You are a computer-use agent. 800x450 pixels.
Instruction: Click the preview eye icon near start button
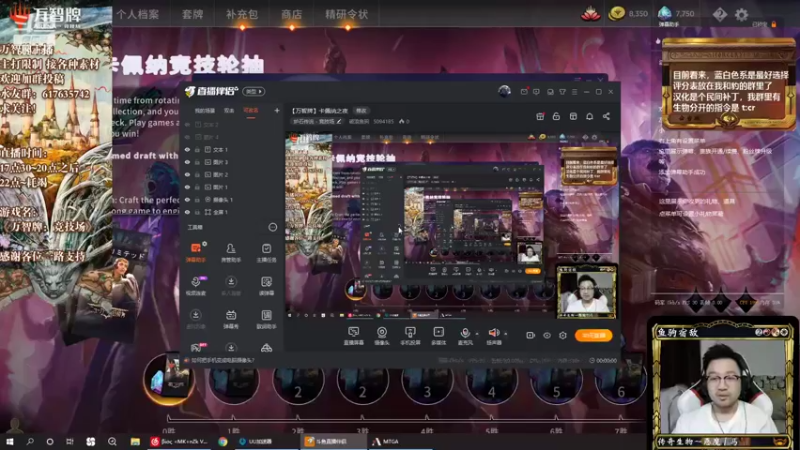(547, 335)
